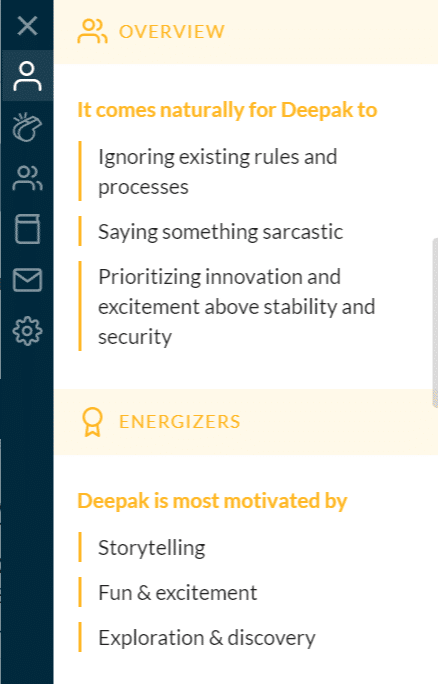The height and width of the screenshot is (684, 438).
Task: Select the whistle coaching icon in sidebar
Action: pos(27,127)
